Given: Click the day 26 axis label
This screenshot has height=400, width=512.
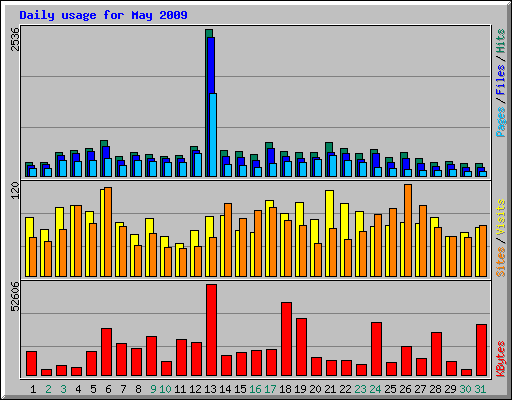Looking at the screenshot, I should pyautogui.click(x=405, y=389).
